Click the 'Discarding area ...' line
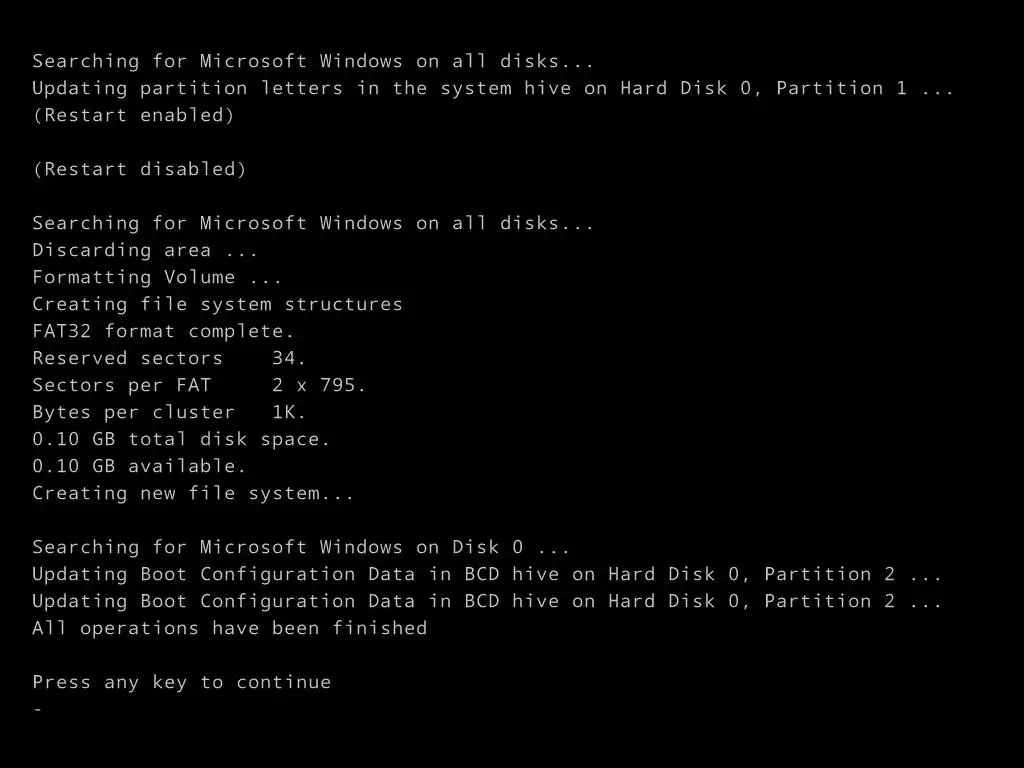The image size is (1024, 768). click(x=145, y=250)
